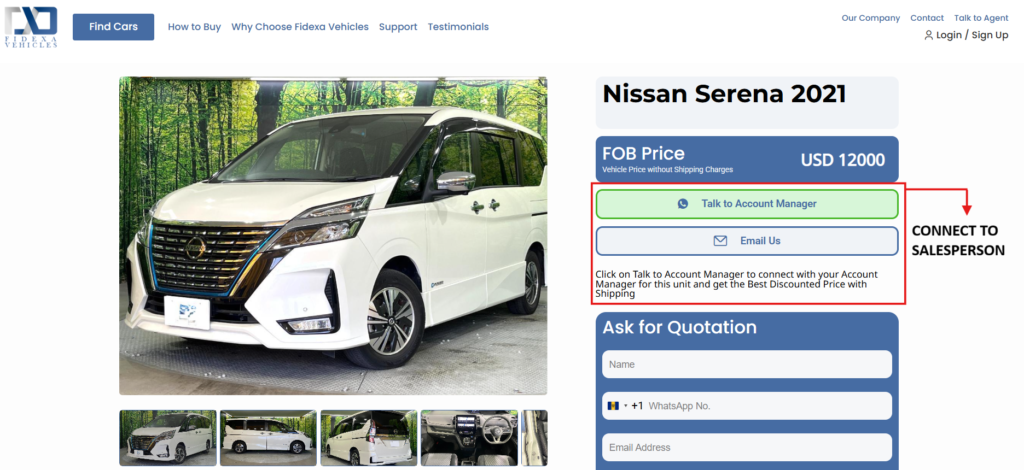Open the Our Company link

(x=870, y=18)
